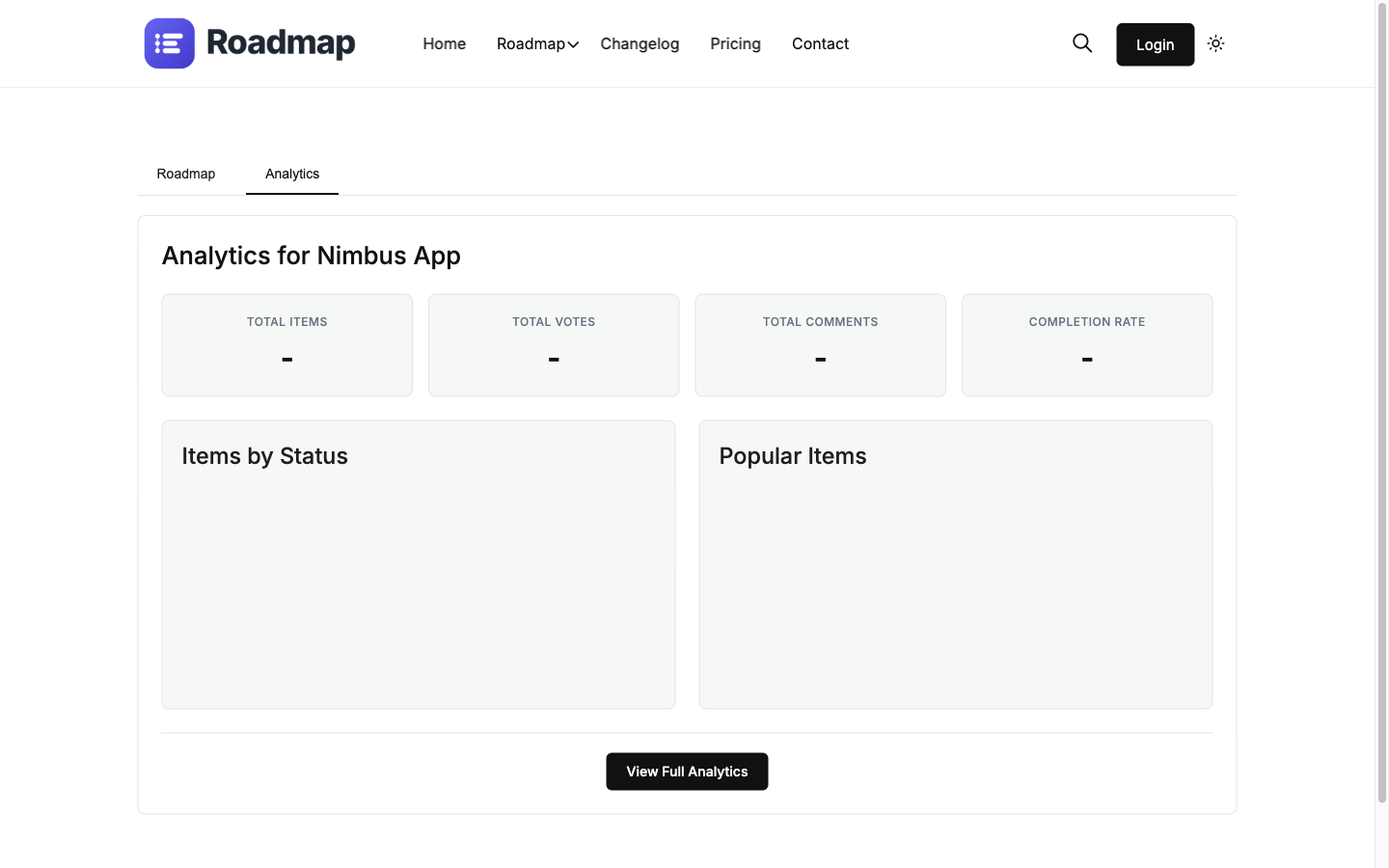The height and width of the screenshot is (868, 1389).
Task: Click the Roadmap brand name text
Action: coord(281,43)
